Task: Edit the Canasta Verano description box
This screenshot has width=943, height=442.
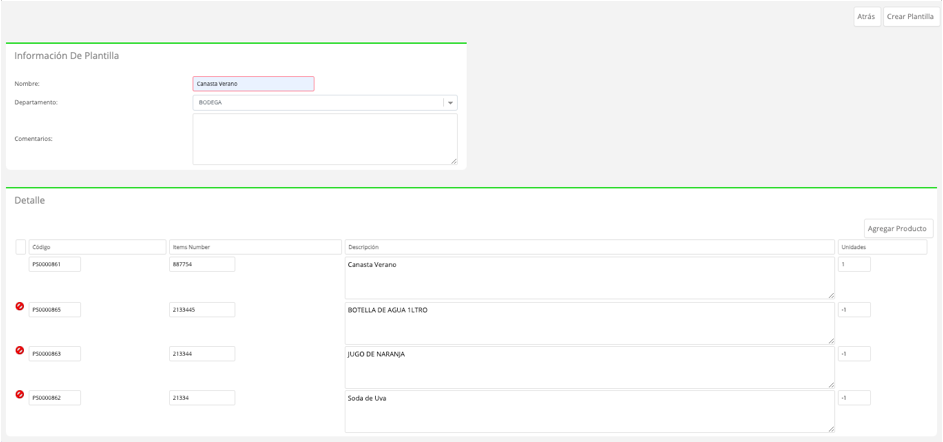Action: click(590, 278)
